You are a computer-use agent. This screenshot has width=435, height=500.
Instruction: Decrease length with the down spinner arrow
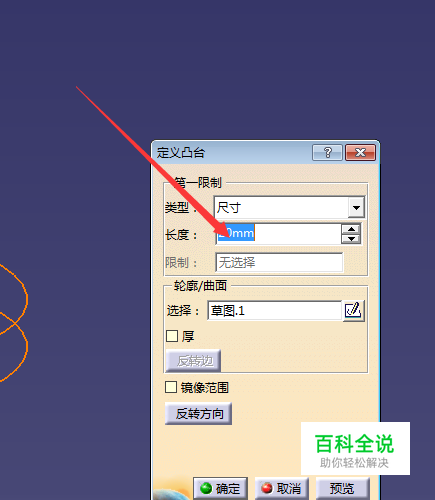click(351, 239)
